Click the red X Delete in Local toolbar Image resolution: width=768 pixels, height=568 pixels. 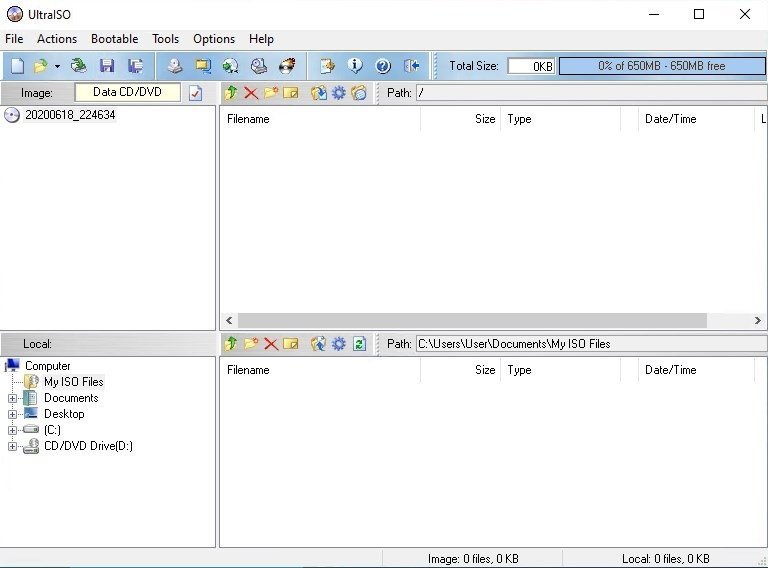pyautogui.click(x=271, y=344)
